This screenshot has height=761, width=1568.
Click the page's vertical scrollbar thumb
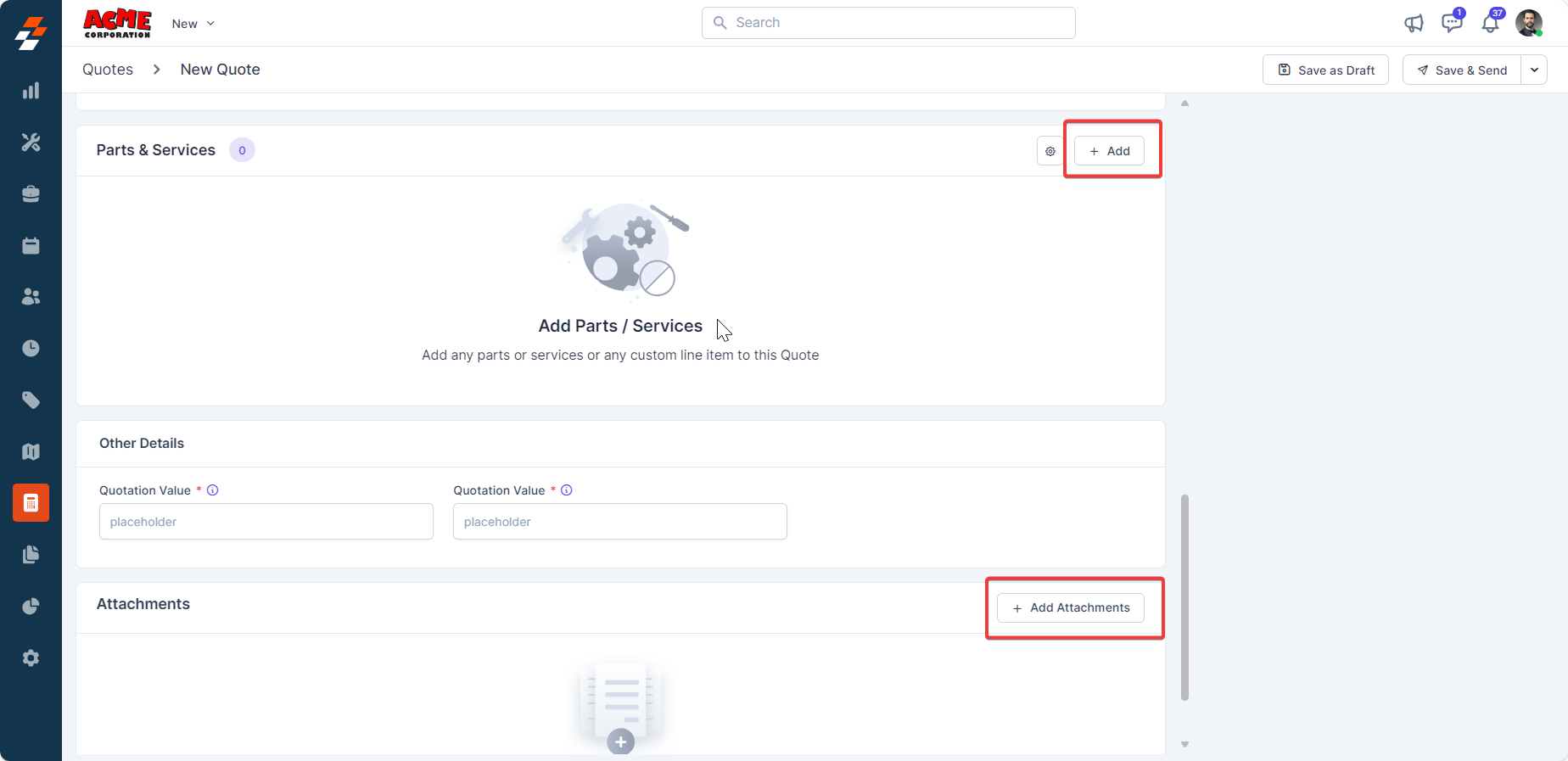tap(1184, 597)
